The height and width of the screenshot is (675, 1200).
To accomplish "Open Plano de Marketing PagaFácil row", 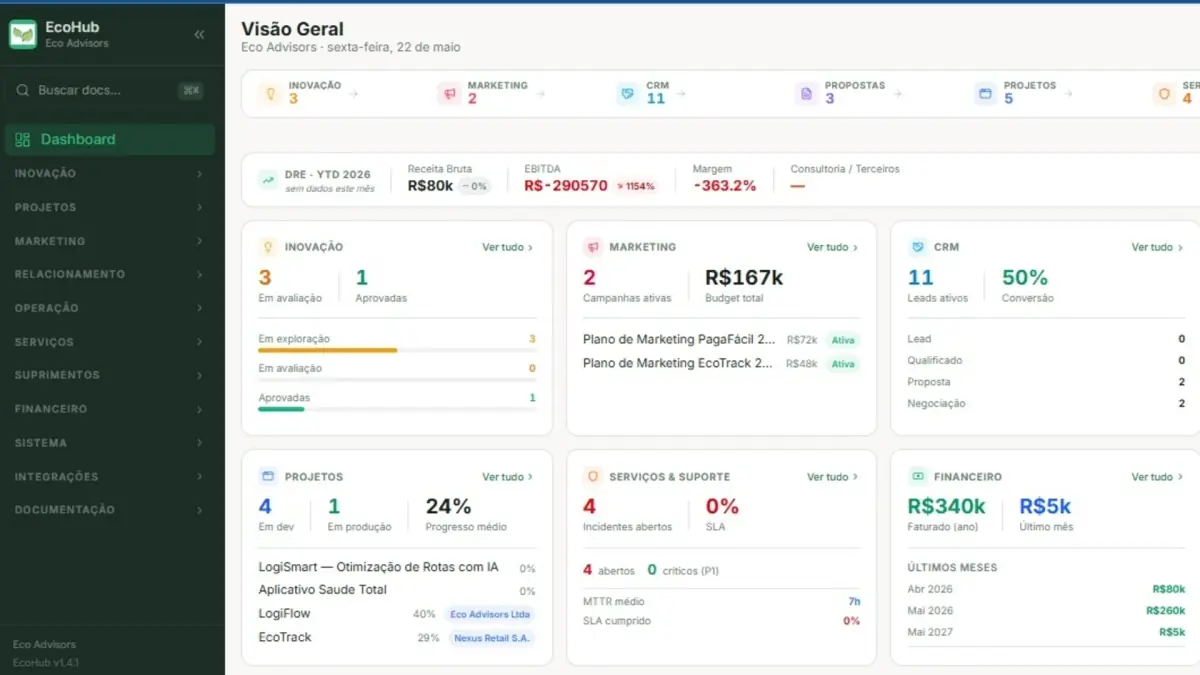I will (x=721, y=340).
